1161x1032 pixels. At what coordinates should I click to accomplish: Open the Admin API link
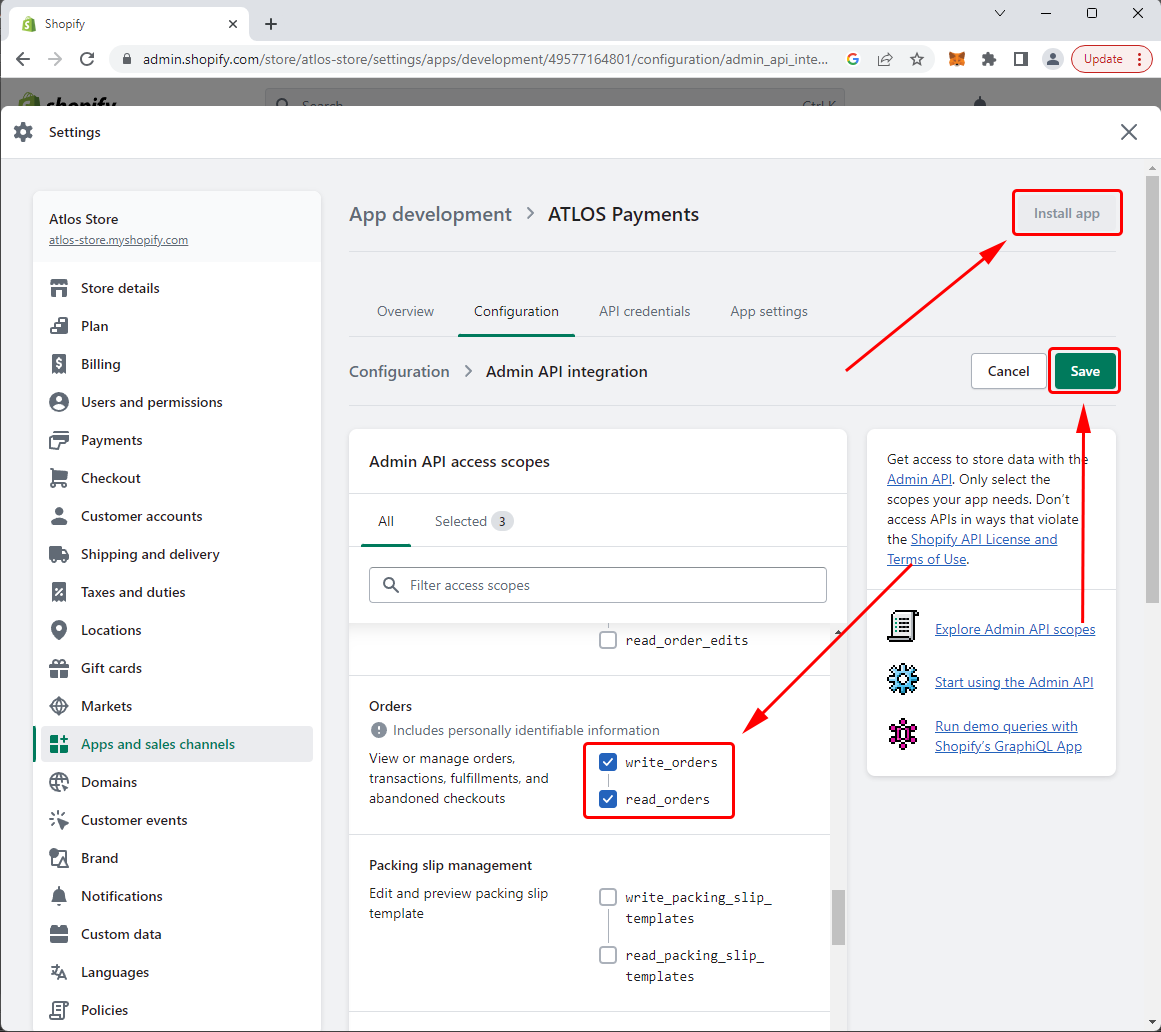click(x=919, y=479)
